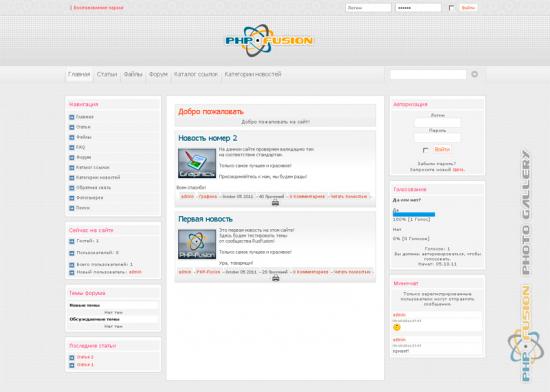Select Статьи in the Навигация panel
Screen dimensions: 550x392
[83, 127]
